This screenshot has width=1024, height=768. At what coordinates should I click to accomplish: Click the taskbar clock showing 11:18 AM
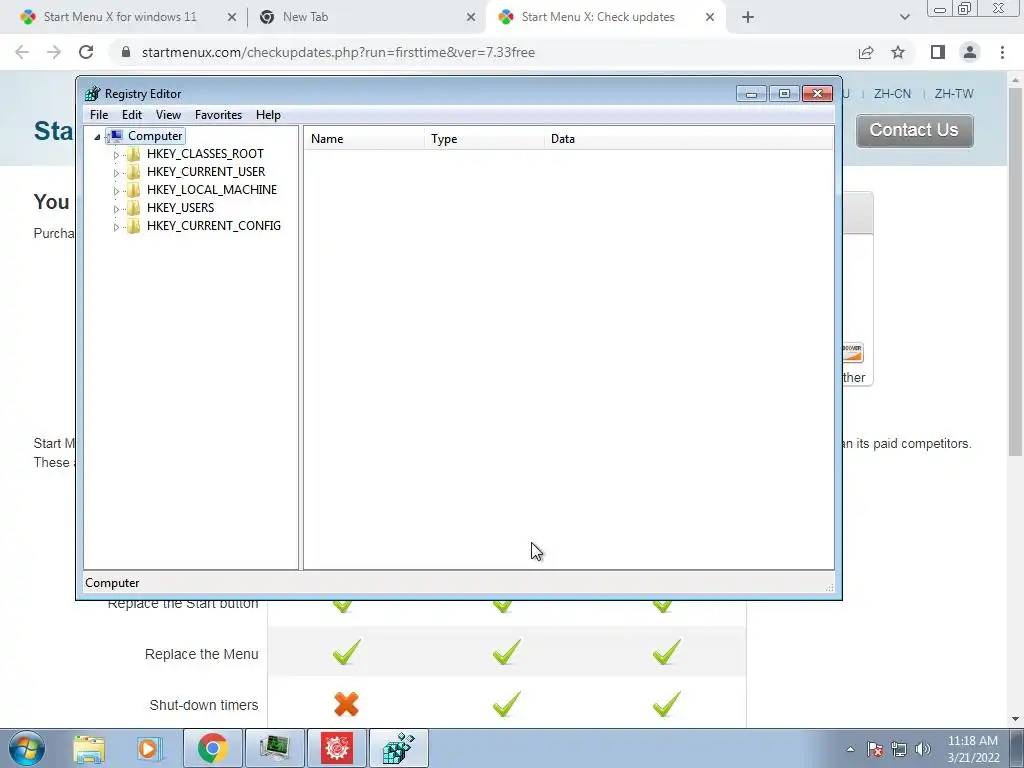973,749
